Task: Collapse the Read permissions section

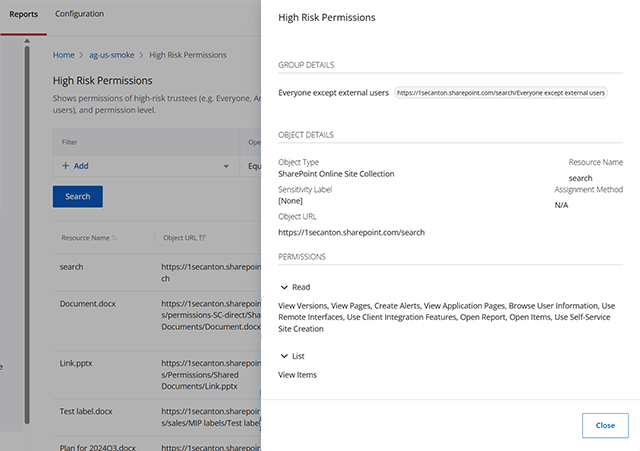Action: click(284, 287)
